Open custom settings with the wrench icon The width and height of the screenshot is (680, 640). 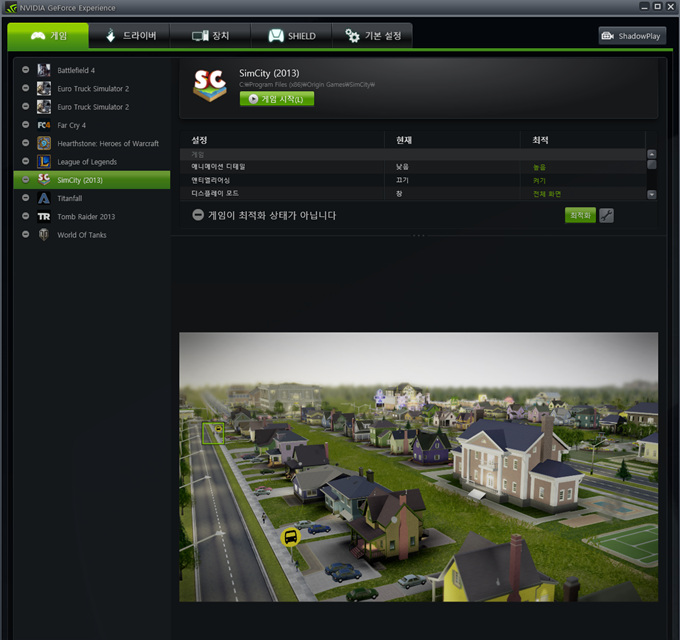pos(606,215)
